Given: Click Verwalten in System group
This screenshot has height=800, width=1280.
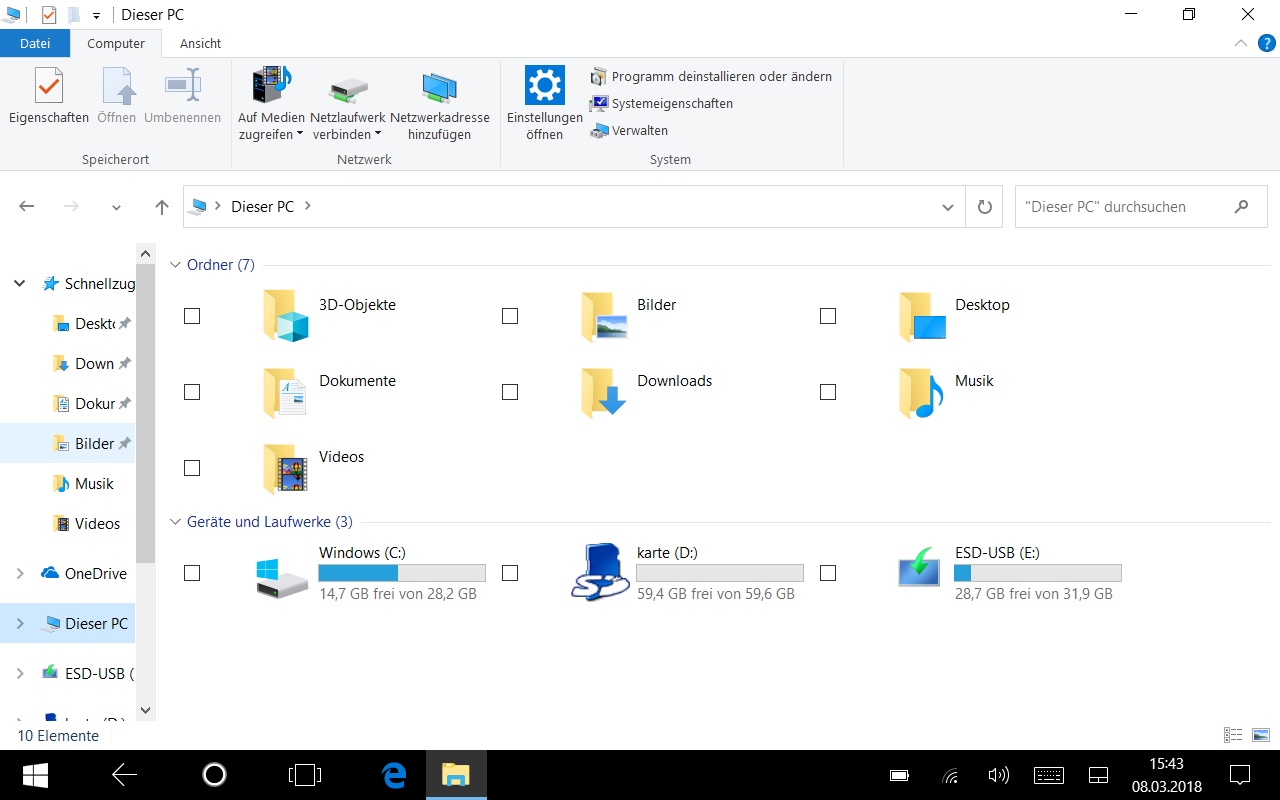Looking at the screenshot, I should pyautogui.click(x=629, y=130).
